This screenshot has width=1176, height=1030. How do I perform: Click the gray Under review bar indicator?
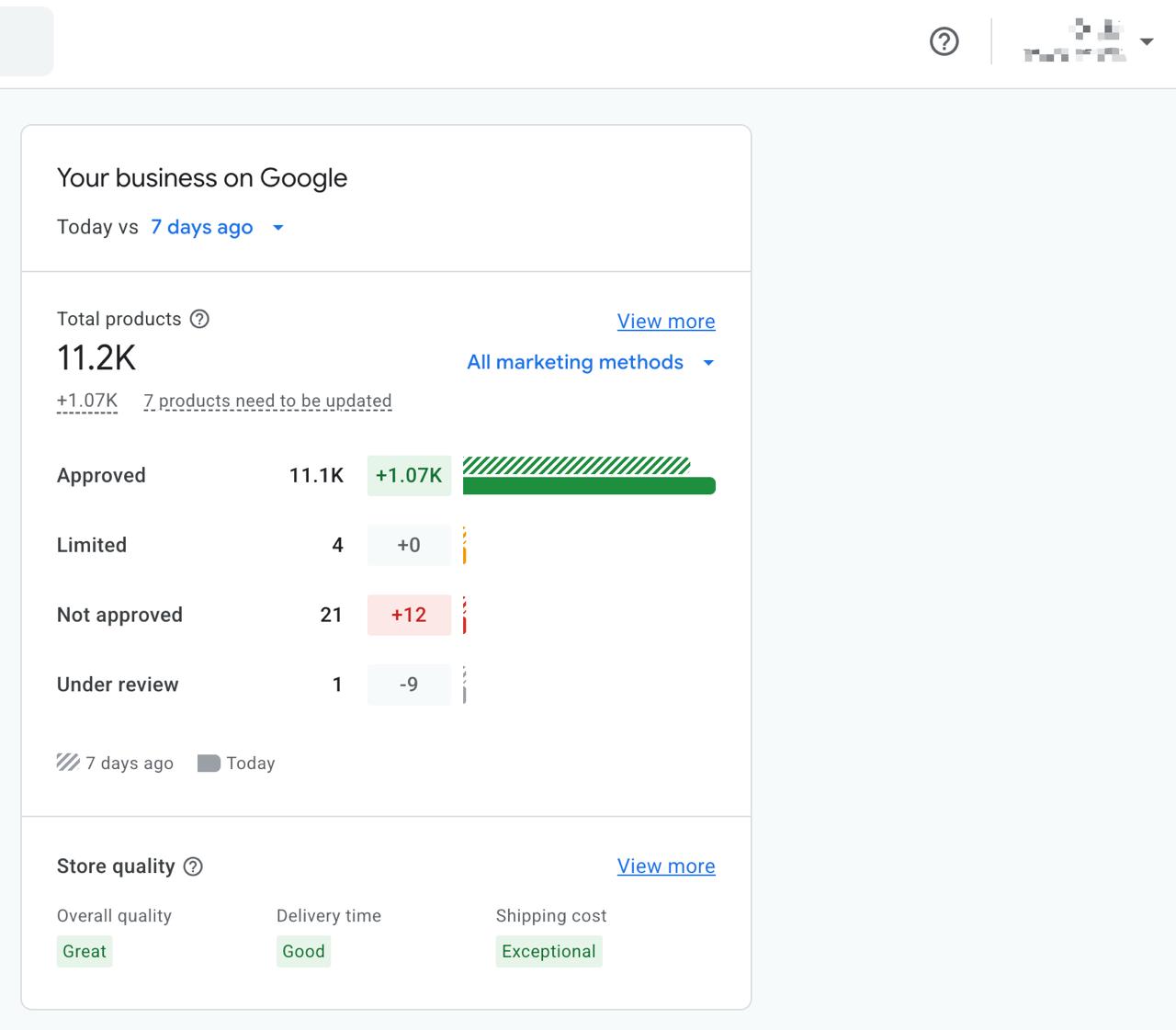[x=465, y=685]
